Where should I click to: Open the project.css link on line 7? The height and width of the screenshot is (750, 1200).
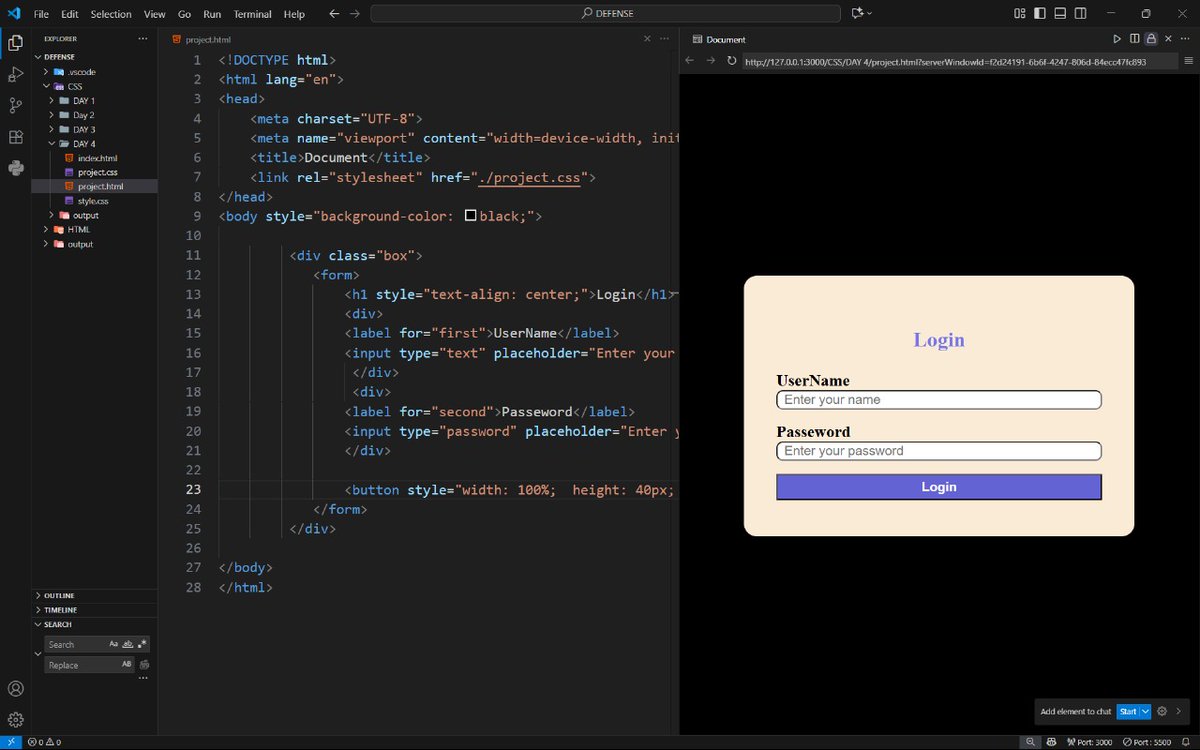pyautogui.click(x=531, y=177)
